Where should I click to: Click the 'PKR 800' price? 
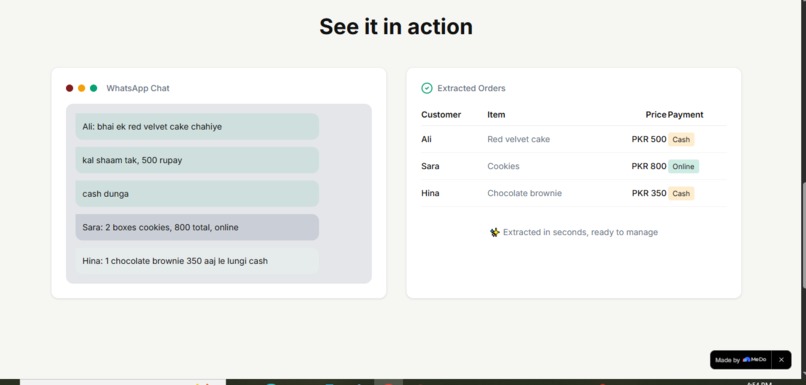tap(649, 166)
